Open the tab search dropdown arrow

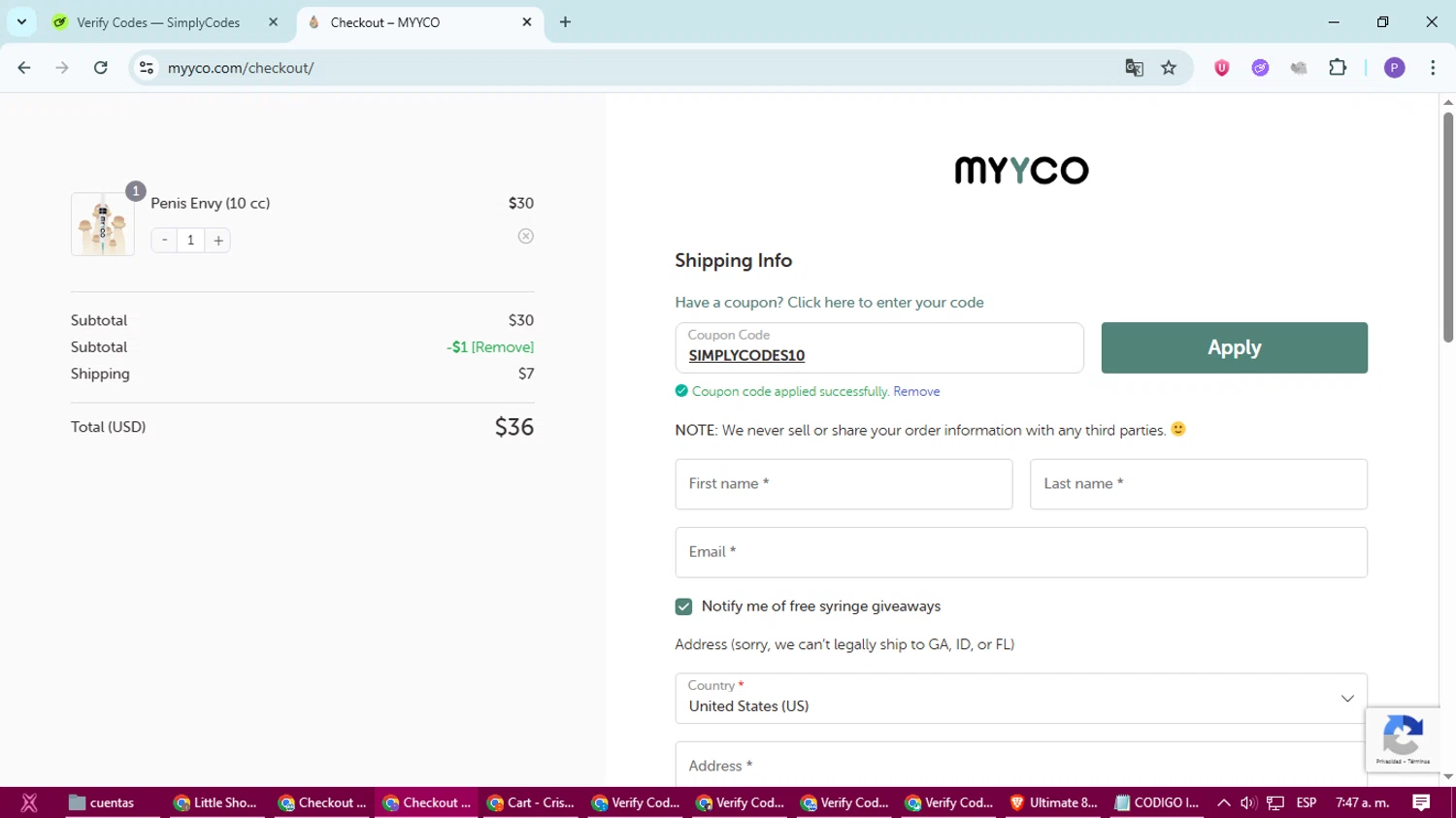pos(21,21)
